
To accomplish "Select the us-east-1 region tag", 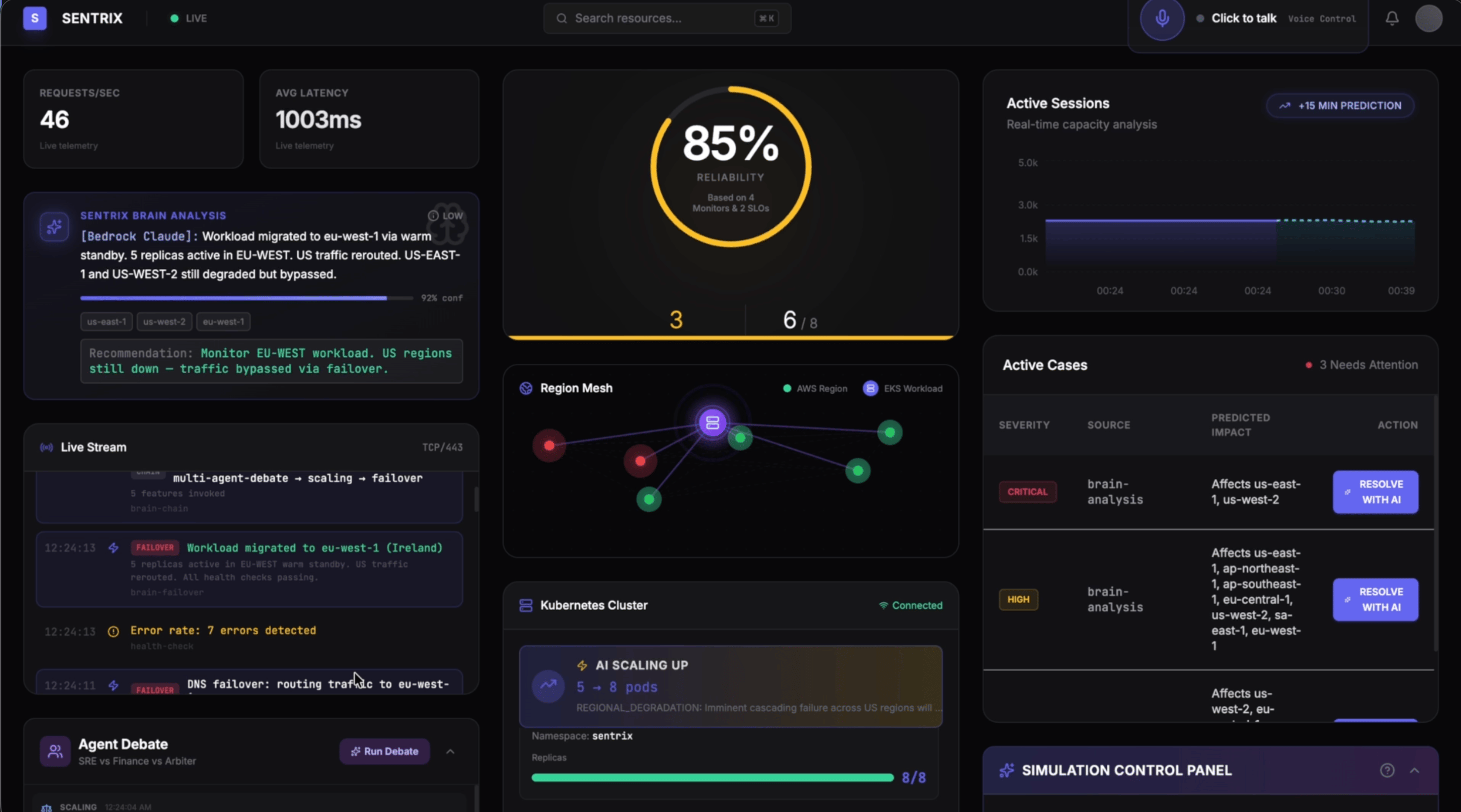I will click(106, 322).
